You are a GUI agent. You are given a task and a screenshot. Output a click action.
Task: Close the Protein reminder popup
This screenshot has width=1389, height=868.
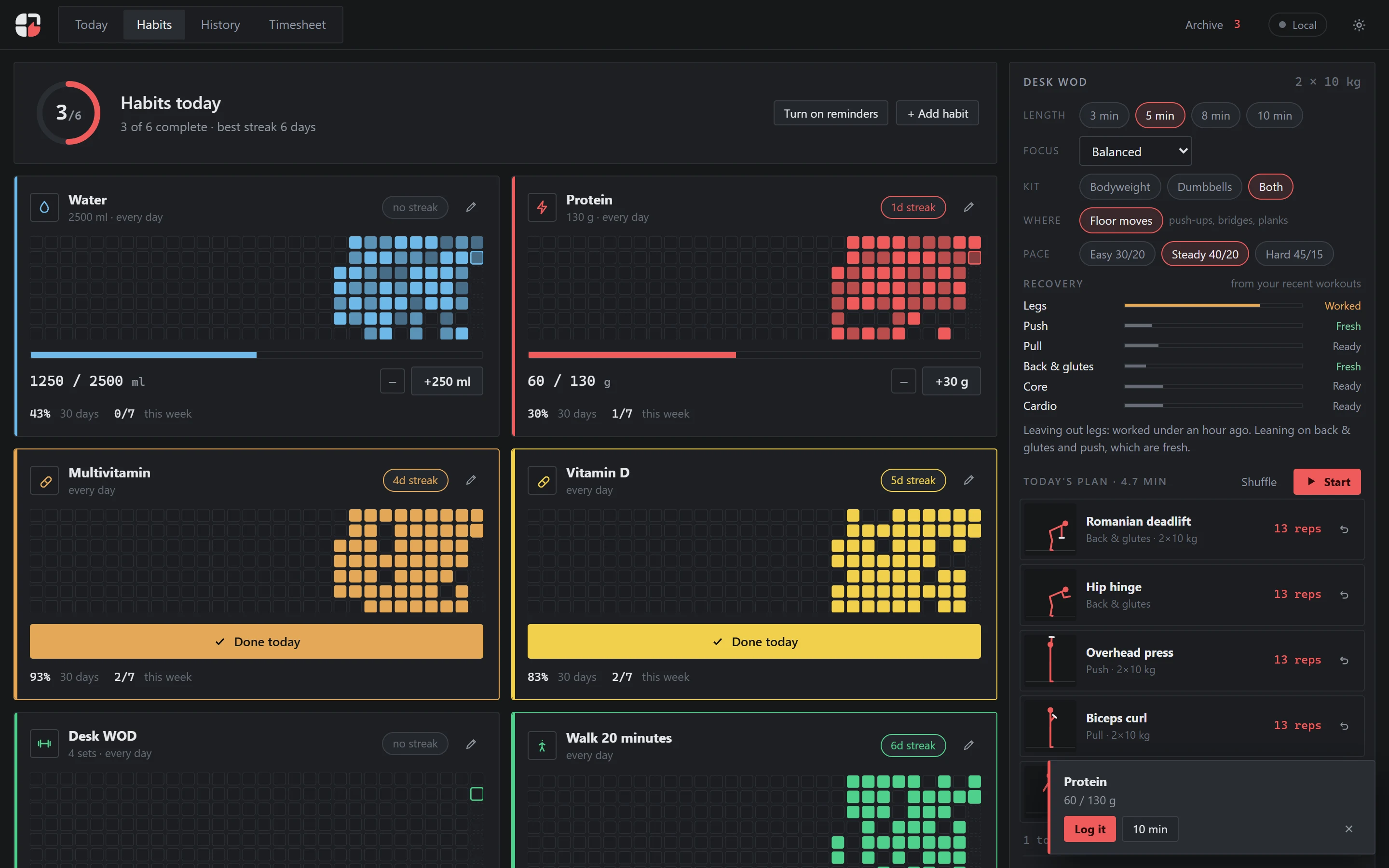1349,829
